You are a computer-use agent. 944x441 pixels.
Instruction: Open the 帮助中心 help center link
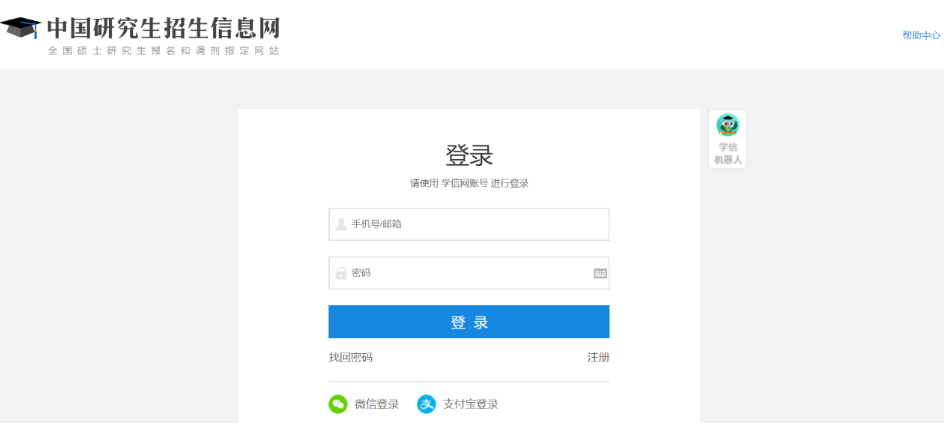pyautogui.click(x=920, y=35)
